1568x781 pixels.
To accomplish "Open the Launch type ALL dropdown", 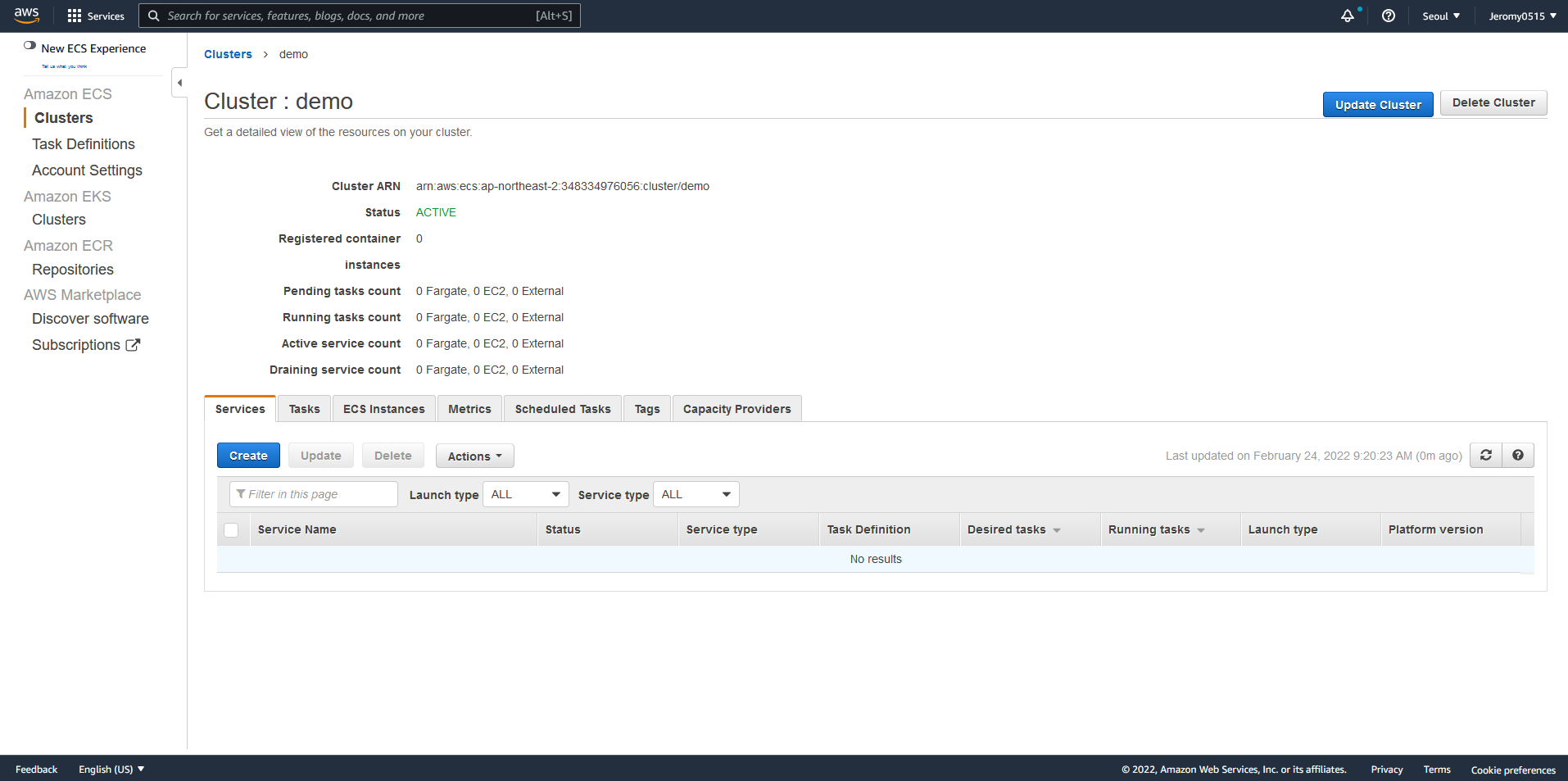I will tap(526, 494).
